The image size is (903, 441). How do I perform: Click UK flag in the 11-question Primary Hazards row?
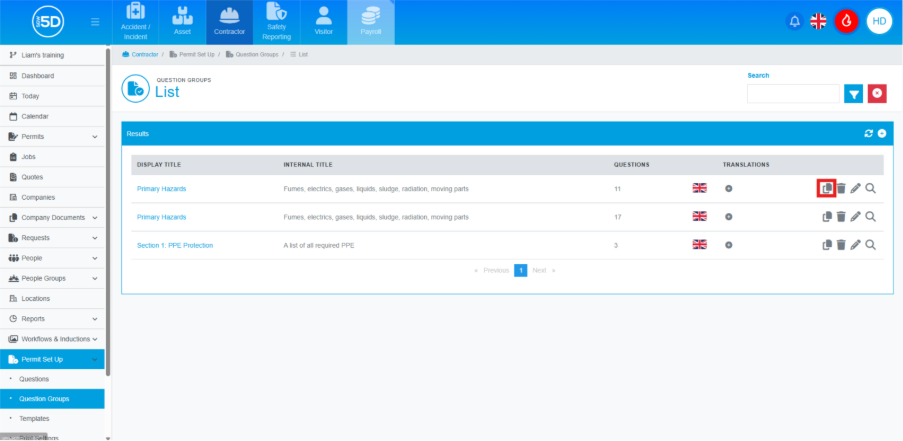[x=699, y=188]
